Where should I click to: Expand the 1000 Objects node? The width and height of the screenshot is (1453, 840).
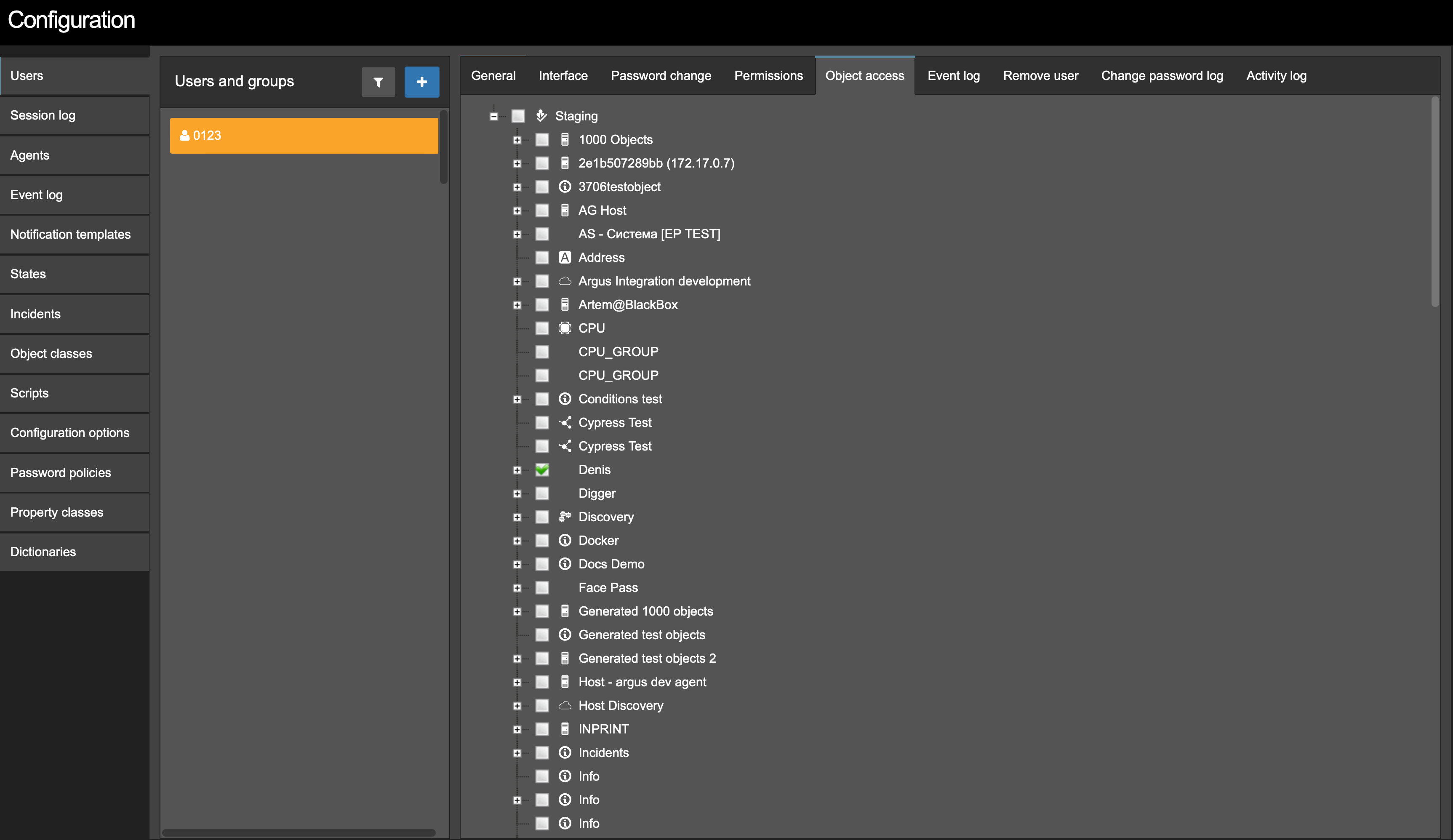(517, 140)
